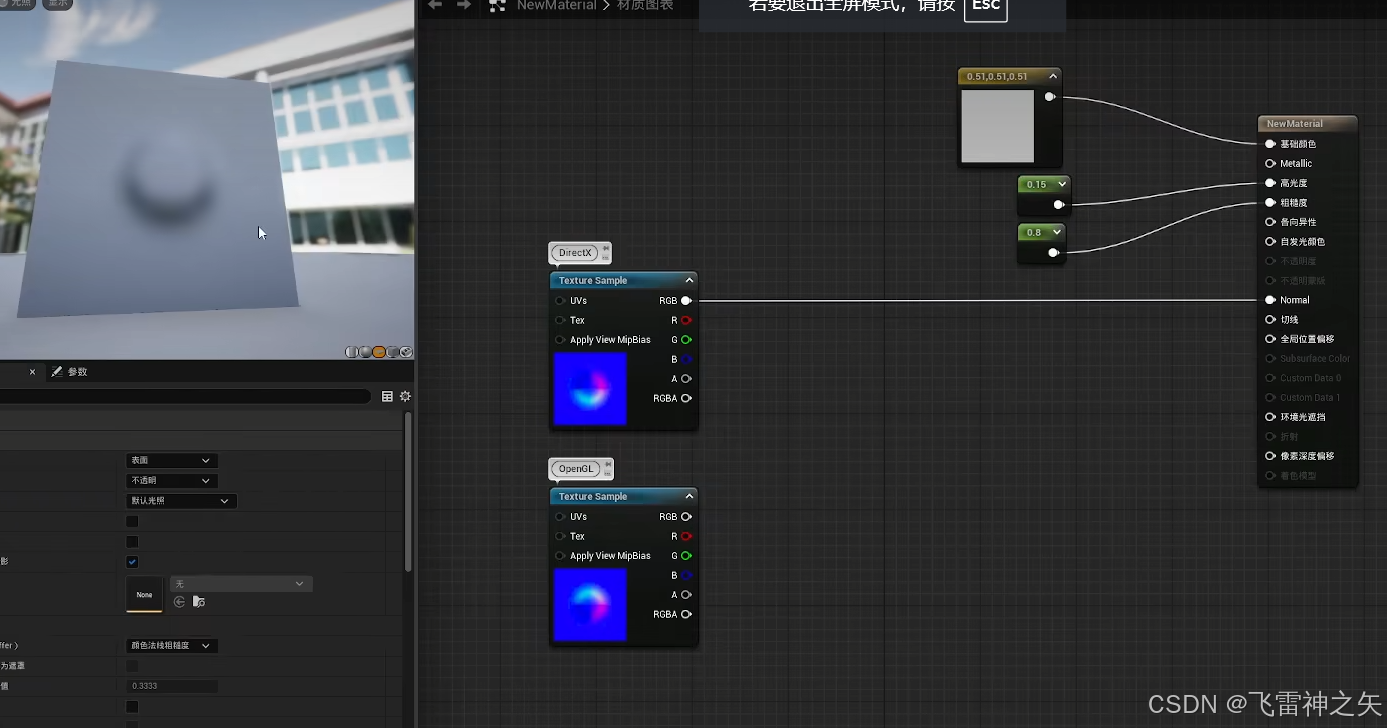
Task: Click the graph hierarchy icon beside NewMaterial
Action: click(496, 6)
